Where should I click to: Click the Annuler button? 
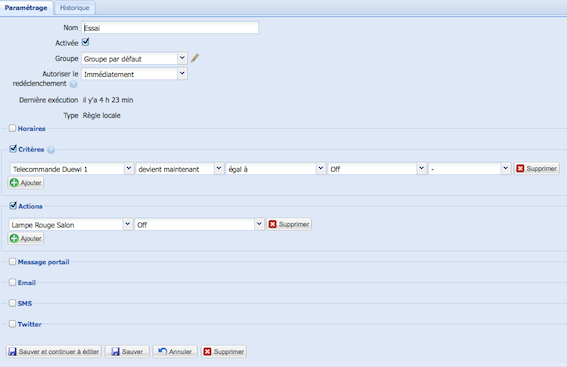175,351
